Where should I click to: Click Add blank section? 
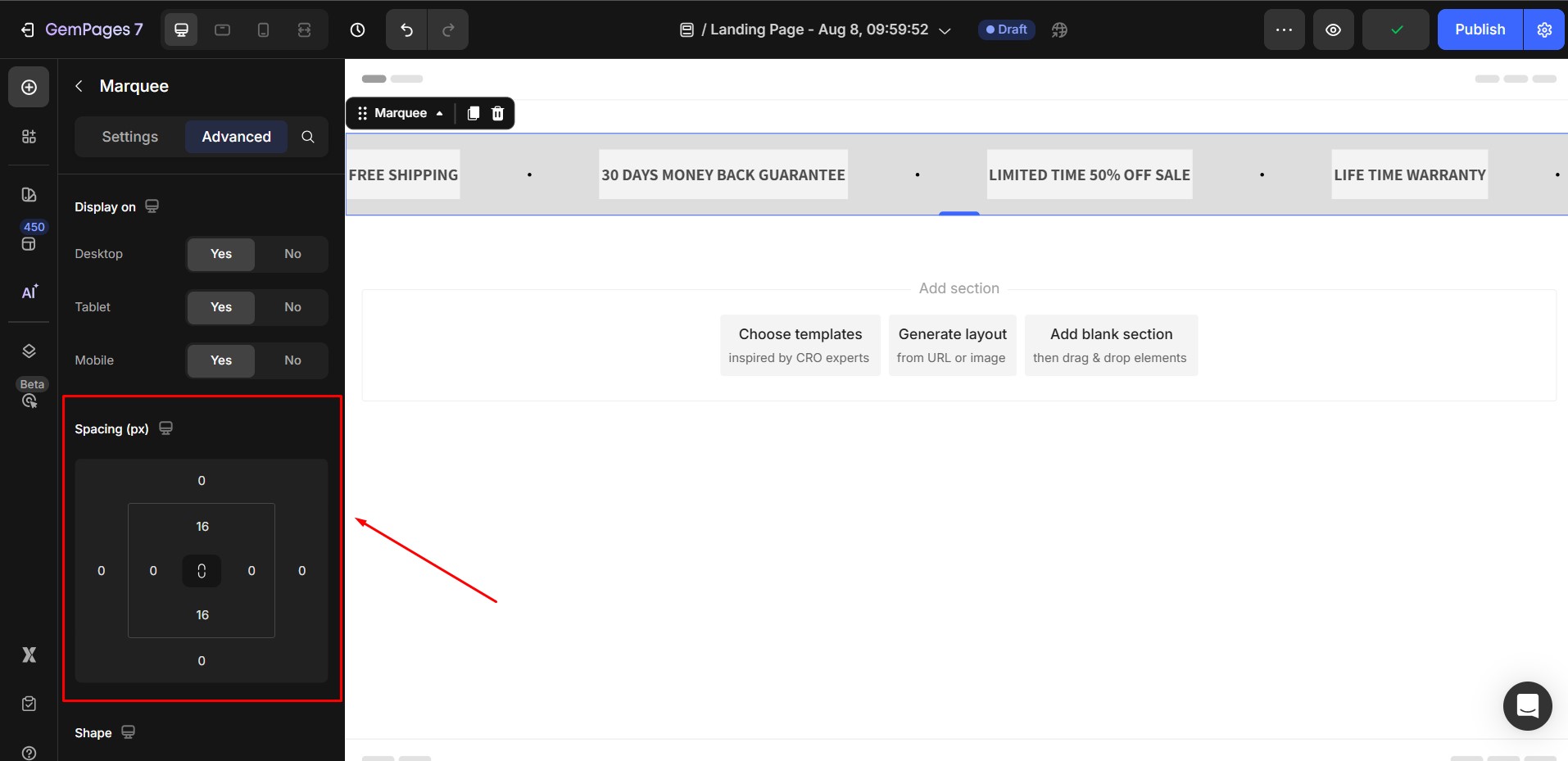(x=1110, y=345)
